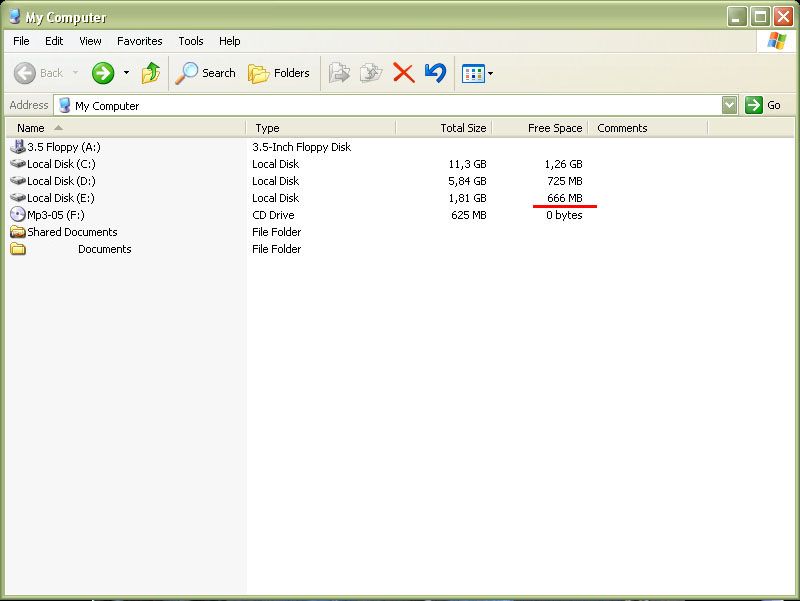Select Local Disk (C:)
This screenshot has height=601, width=800.
tap(61, 164)
